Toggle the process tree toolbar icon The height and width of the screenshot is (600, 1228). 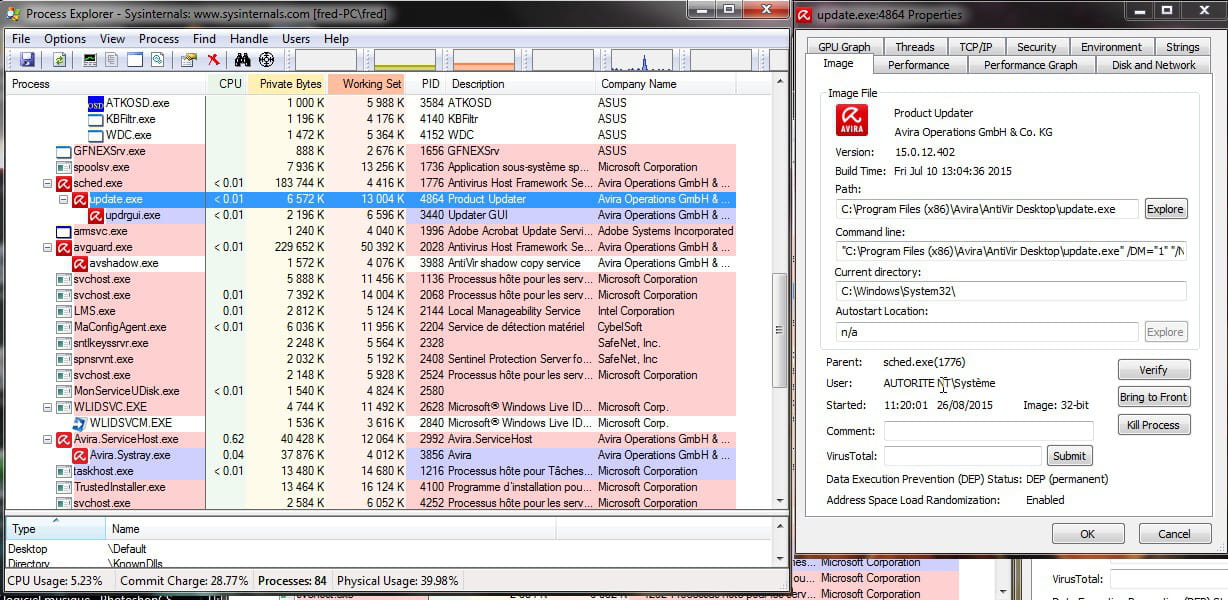(x=113, y=60)
